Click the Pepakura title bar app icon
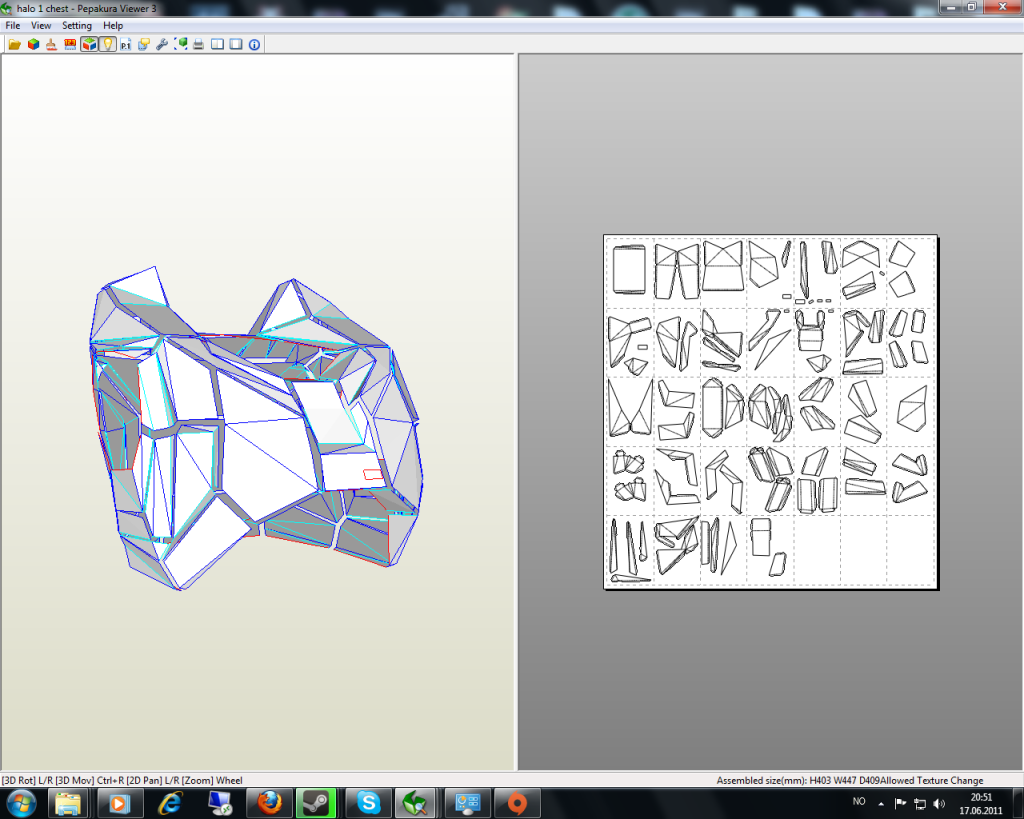Image resolution: width=1024 pixels, height=819 pixels. (x=7, y=8)
